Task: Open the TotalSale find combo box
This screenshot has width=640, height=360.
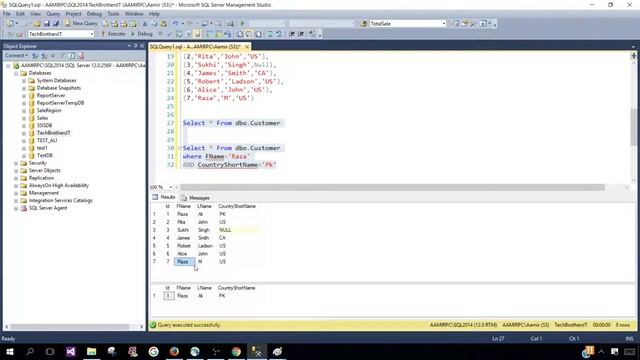Action: 444,24
